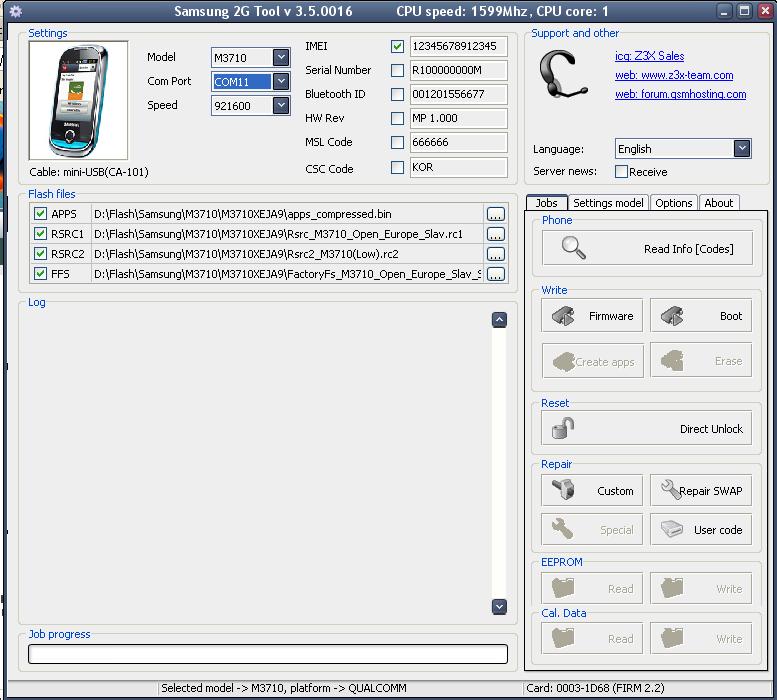Click the CSC Code KOR field
777x700 pixels.
(x=458, y=167)
